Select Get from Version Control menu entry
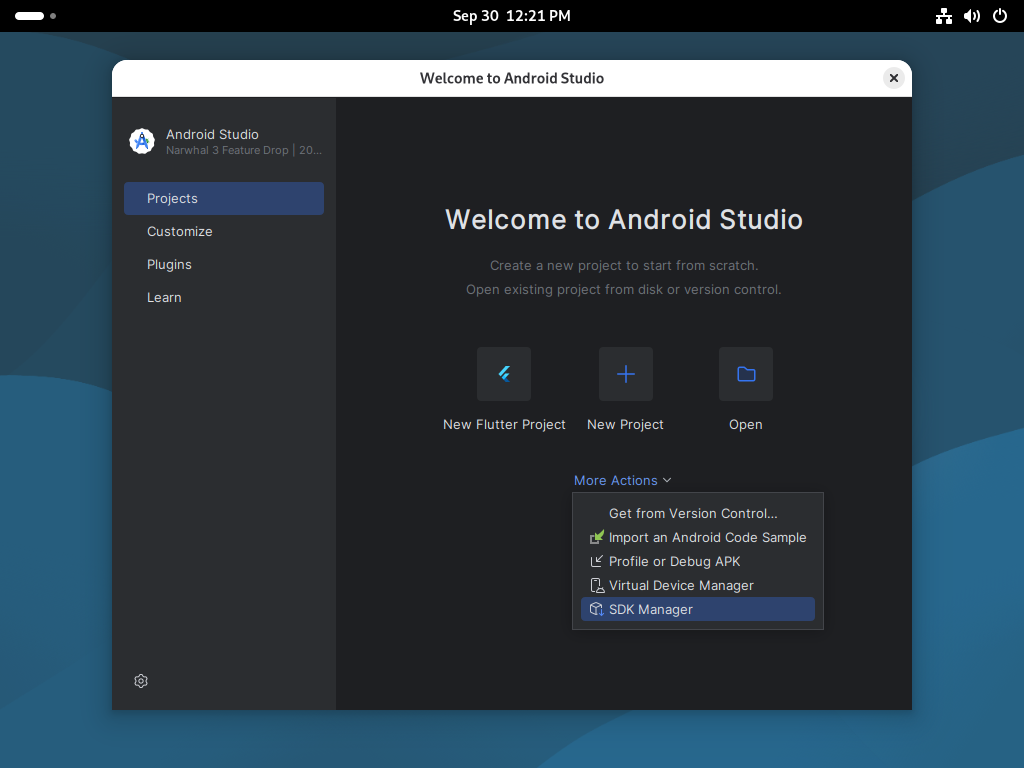 coord(693,513)
